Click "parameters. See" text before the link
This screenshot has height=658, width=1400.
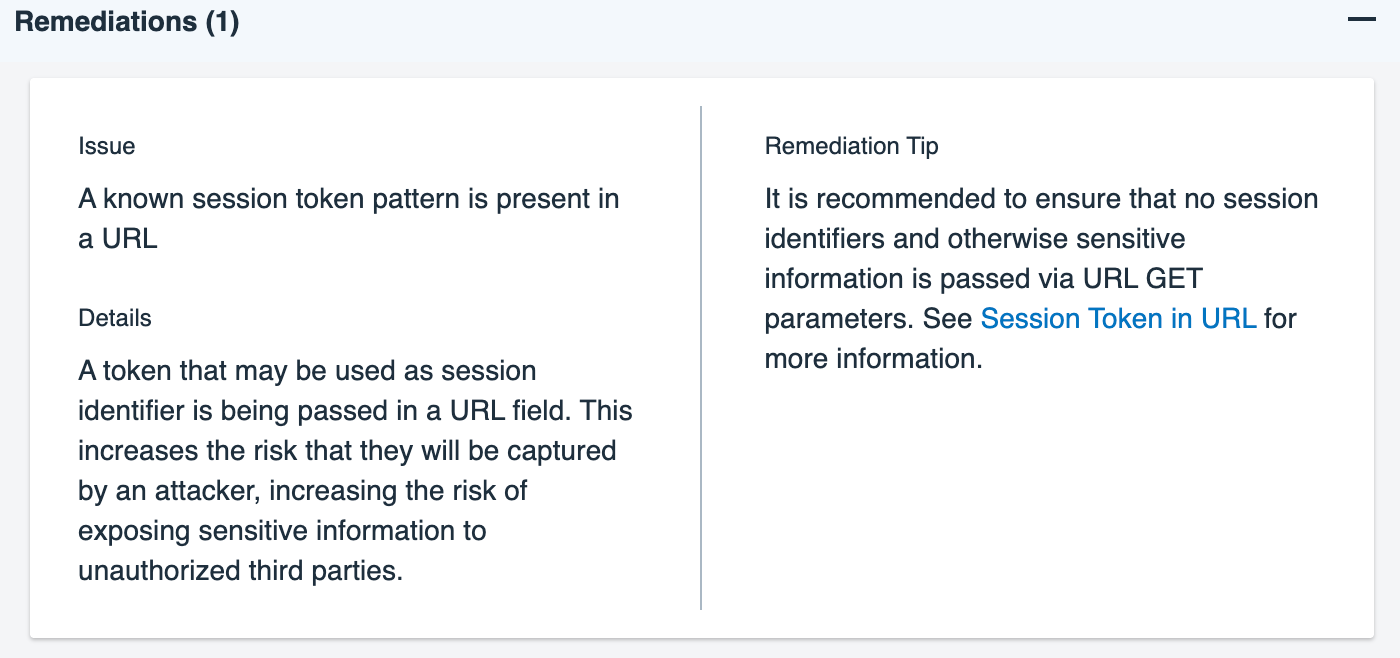point(868,319)
